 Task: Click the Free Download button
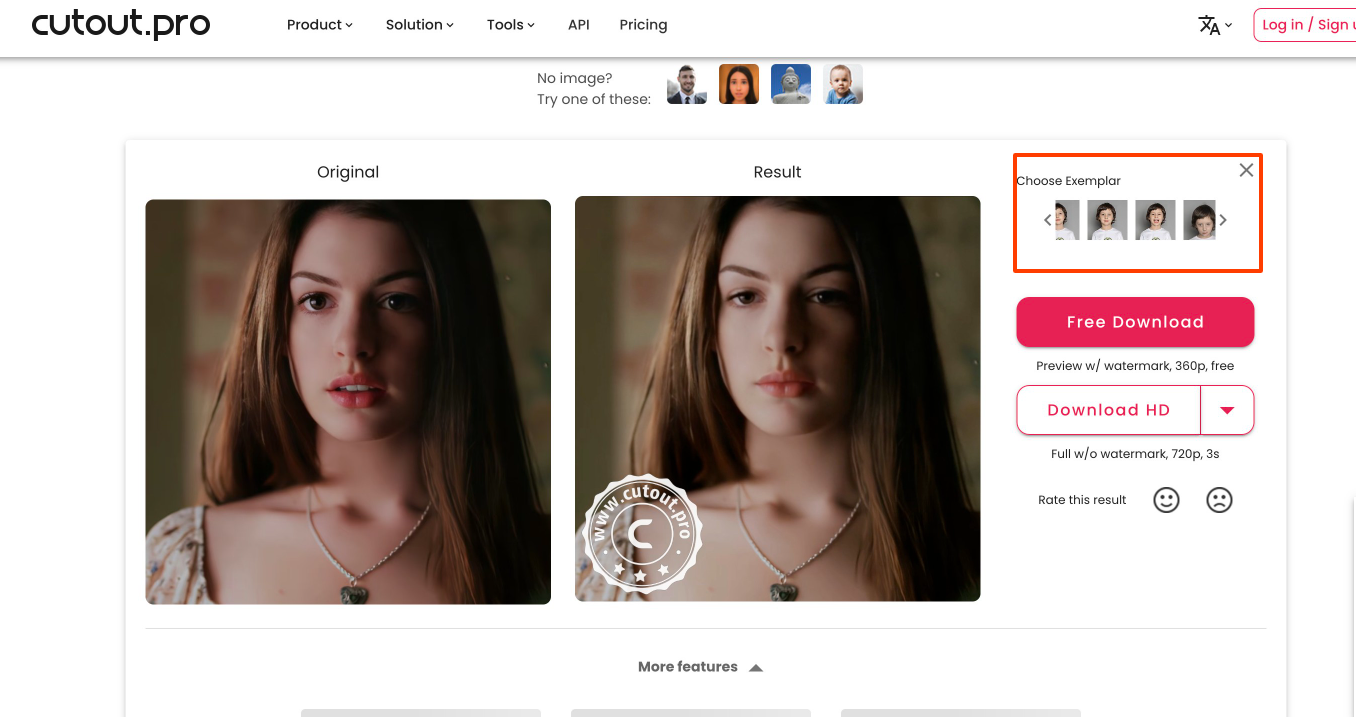coord(1135,322)
